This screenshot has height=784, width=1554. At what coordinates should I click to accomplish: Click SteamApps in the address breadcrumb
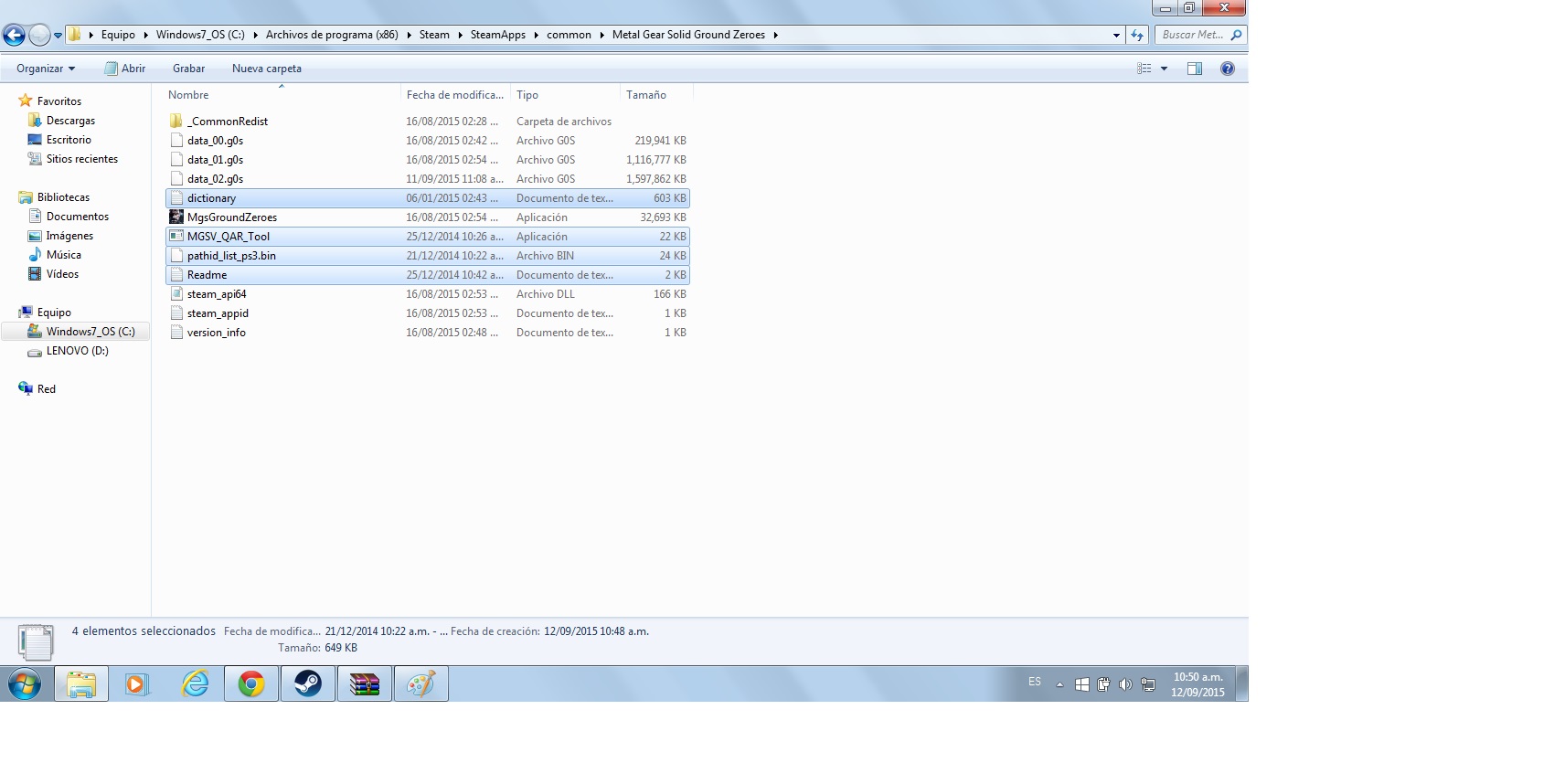coord(498,35)
